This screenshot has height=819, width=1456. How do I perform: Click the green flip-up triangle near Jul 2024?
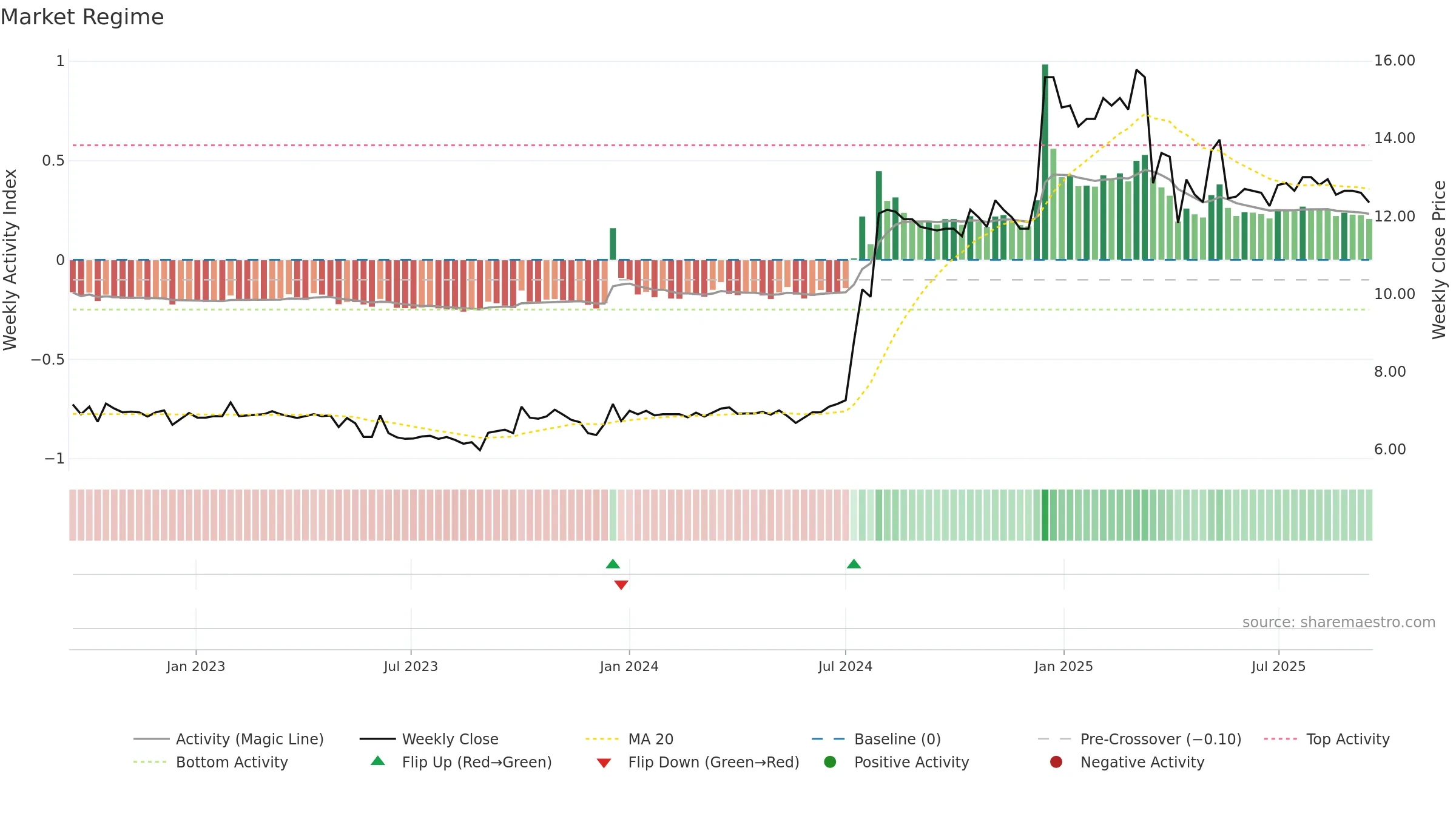[854, 564]
